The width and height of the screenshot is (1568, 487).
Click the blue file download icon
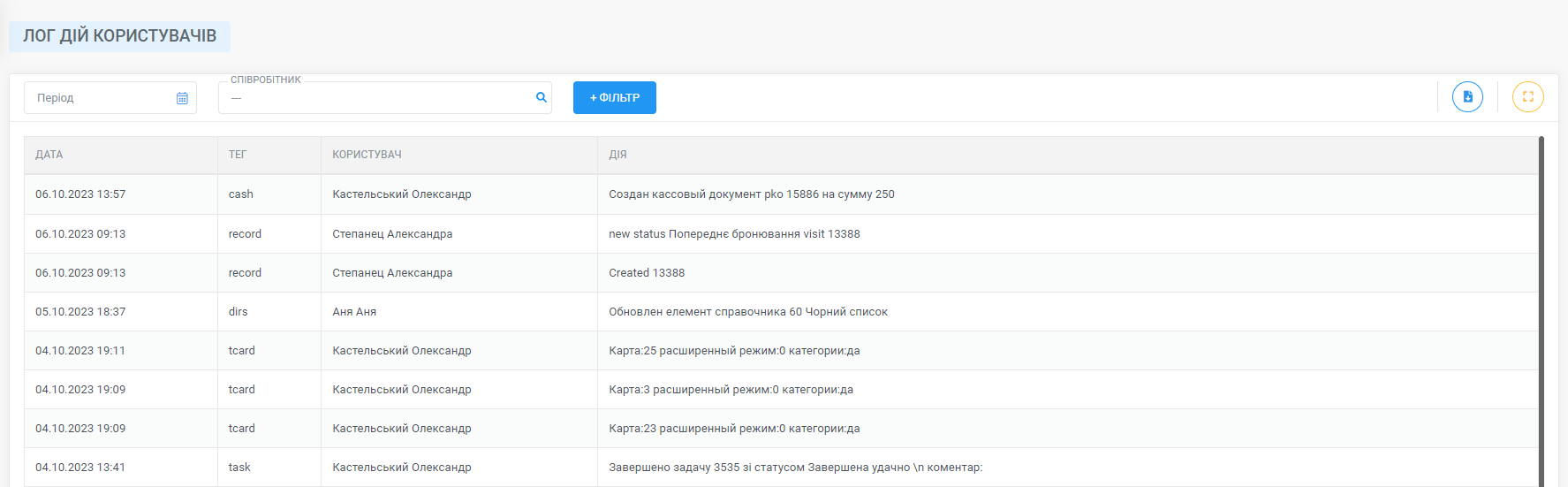pyautogui.click(x=1467, y=97)
